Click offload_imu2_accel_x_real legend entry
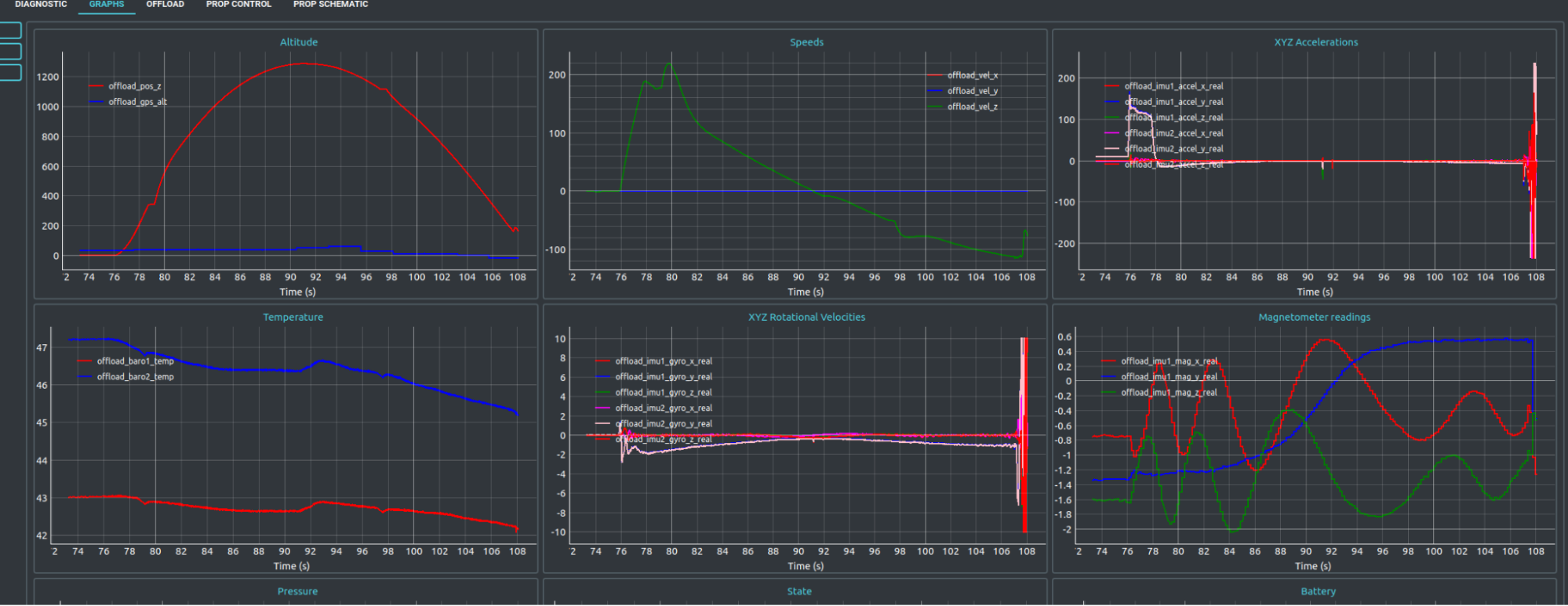1568x606 pixels. click(x=1164, y=133)
